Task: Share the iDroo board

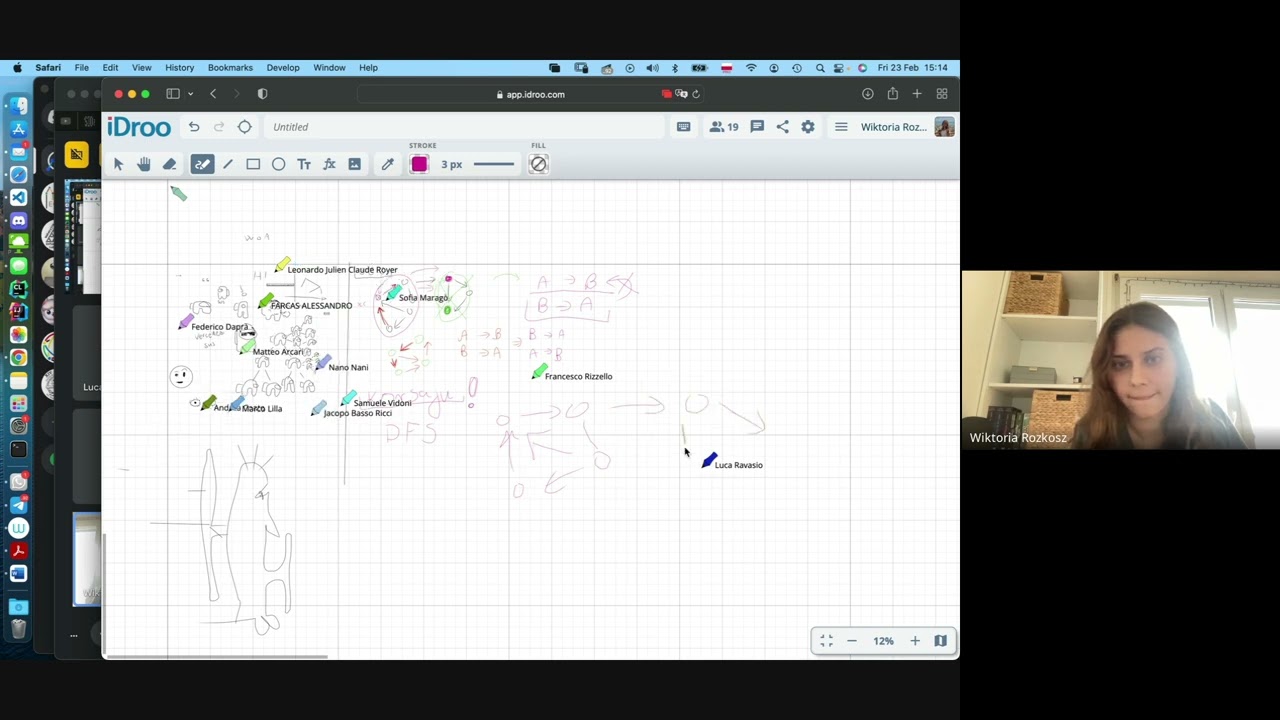Action: pos(782,127)
